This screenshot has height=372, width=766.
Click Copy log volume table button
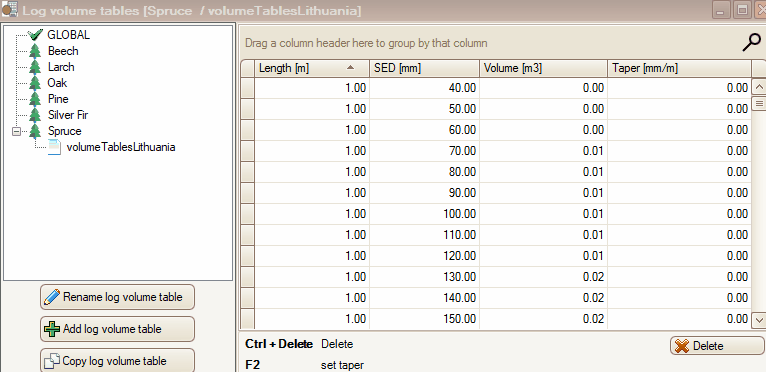(x=117, y=361)
